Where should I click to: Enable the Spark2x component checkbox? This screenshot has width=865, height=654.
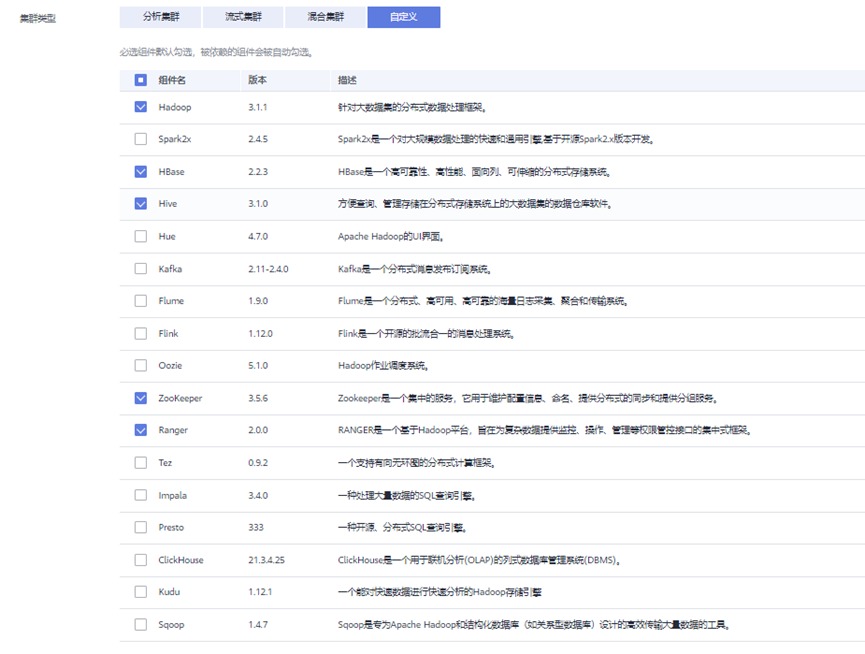point(141,139)
